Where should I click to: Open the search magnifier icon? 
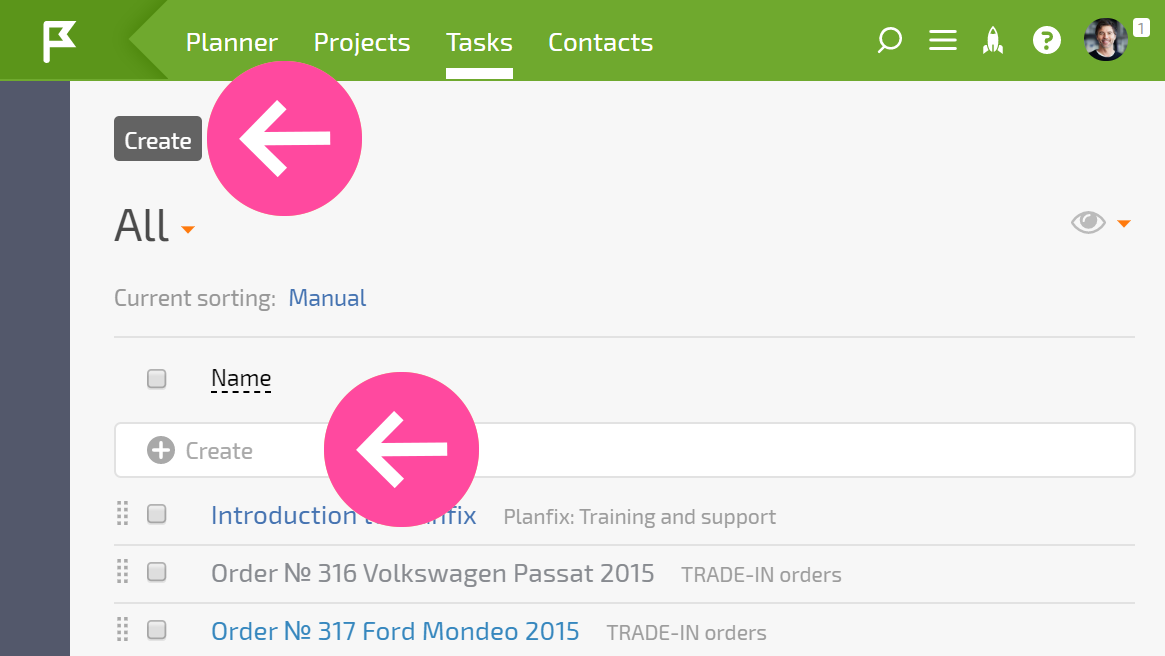(x=889, y=40)
